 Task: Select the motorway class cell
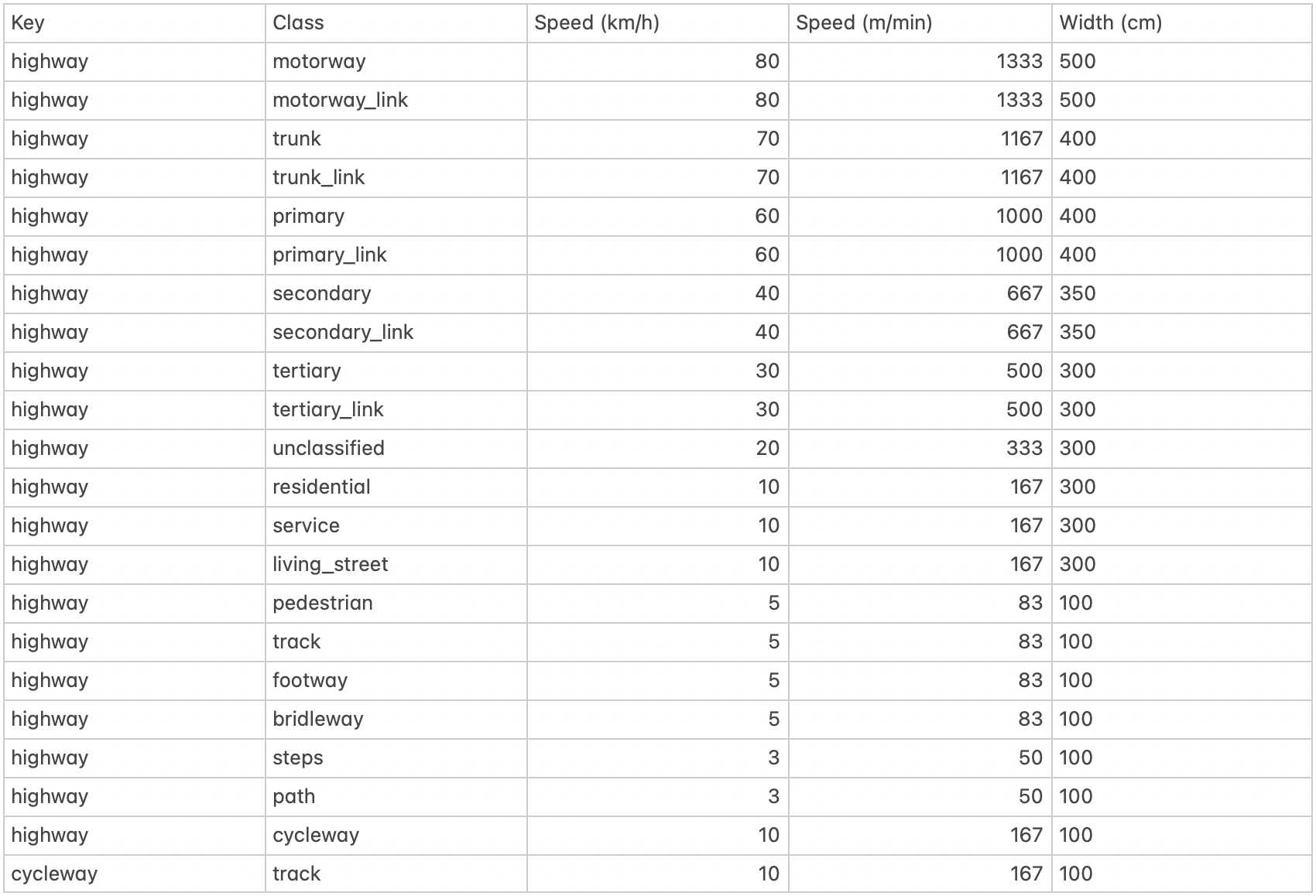pos(319,62)
